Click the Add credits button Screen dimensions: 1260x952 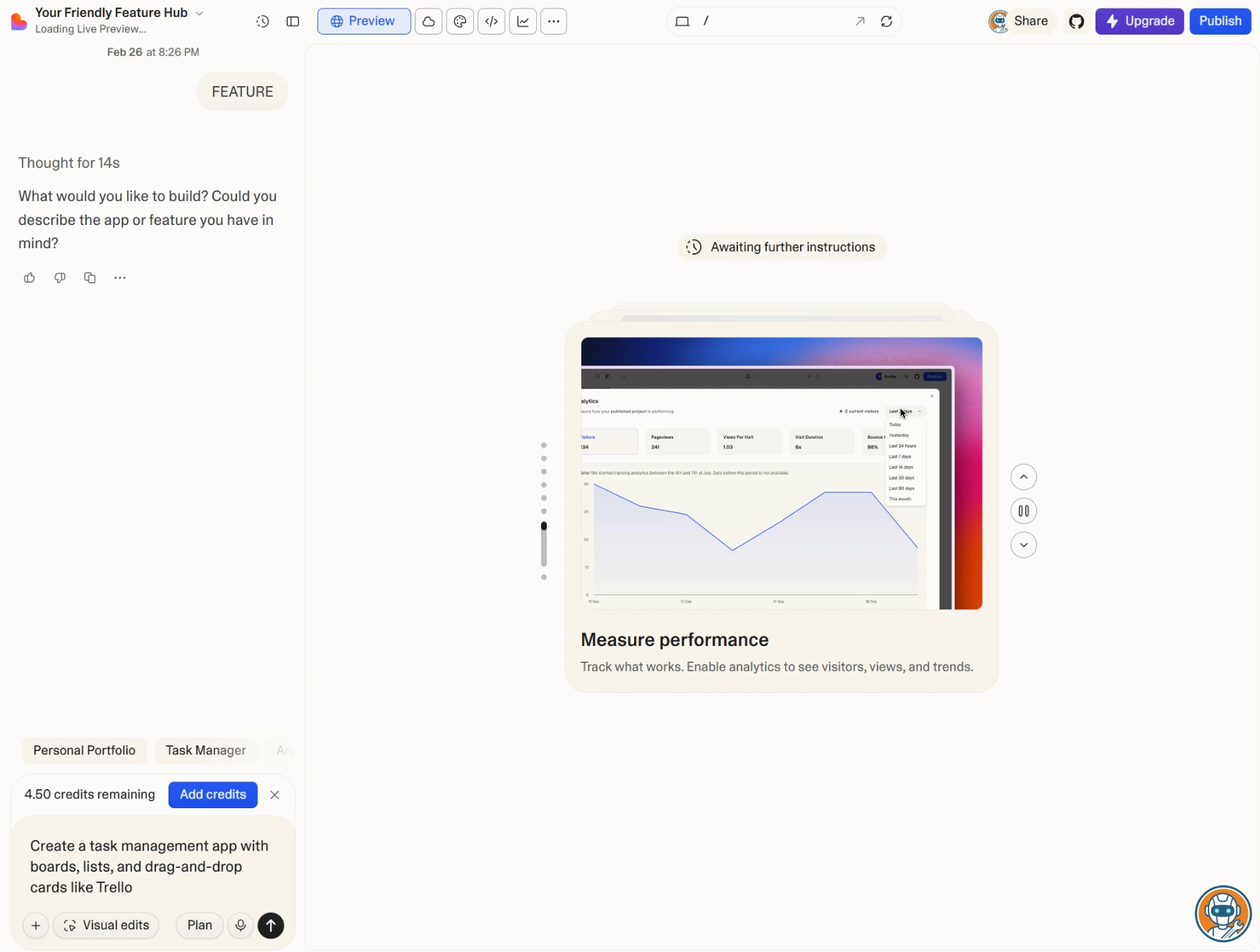[x=212, y=795]
